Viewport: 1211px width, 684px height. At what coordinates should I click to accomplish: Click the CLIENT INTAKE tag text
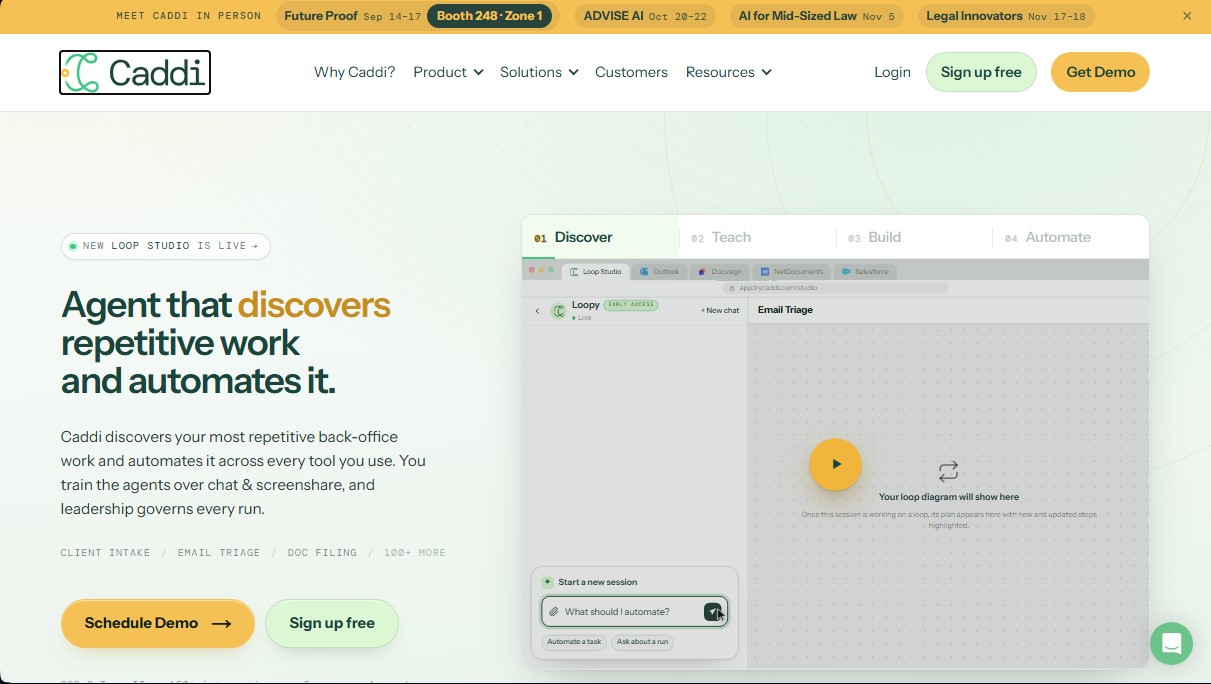(x=105, y=553)
